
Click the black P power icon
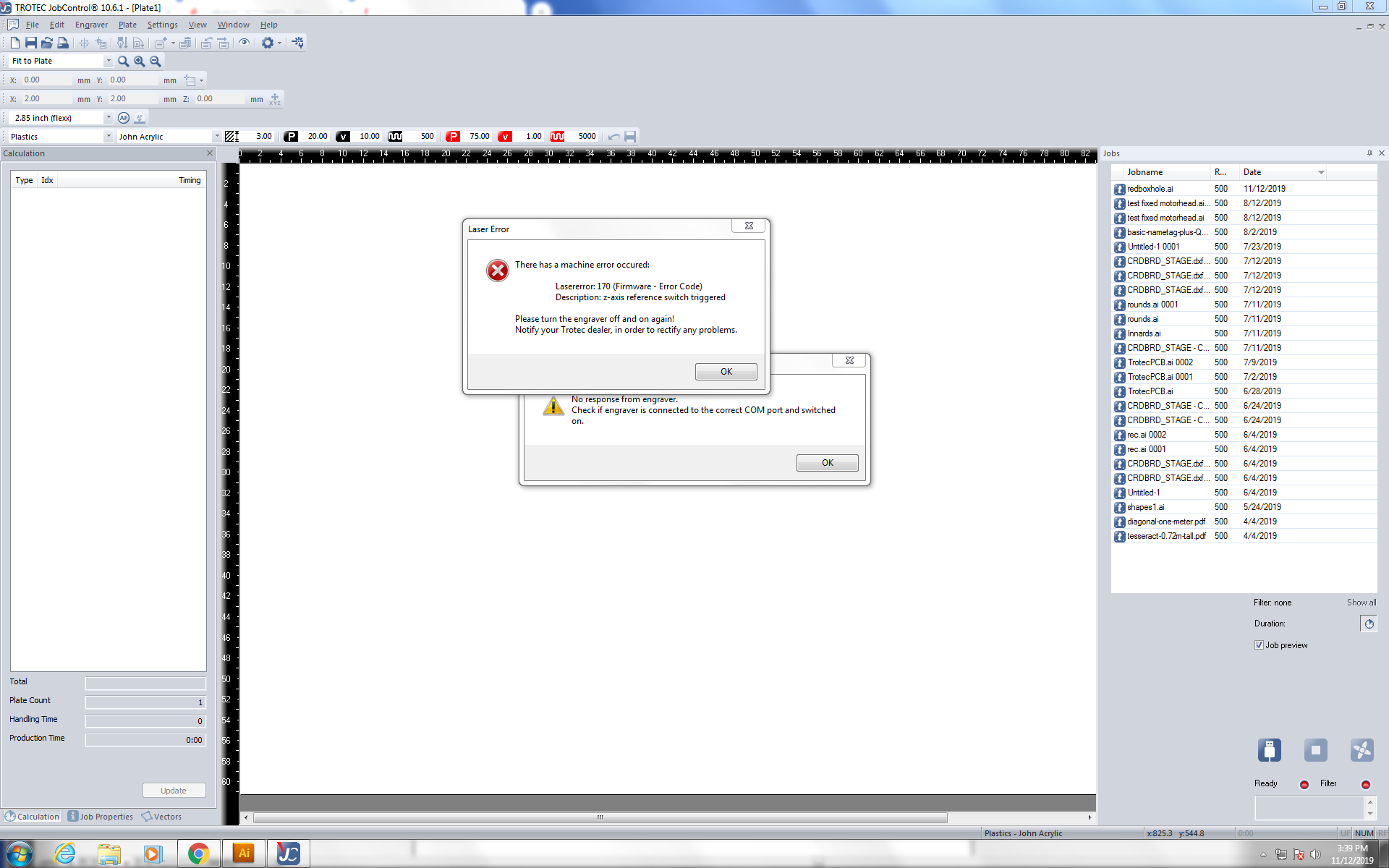291,136
